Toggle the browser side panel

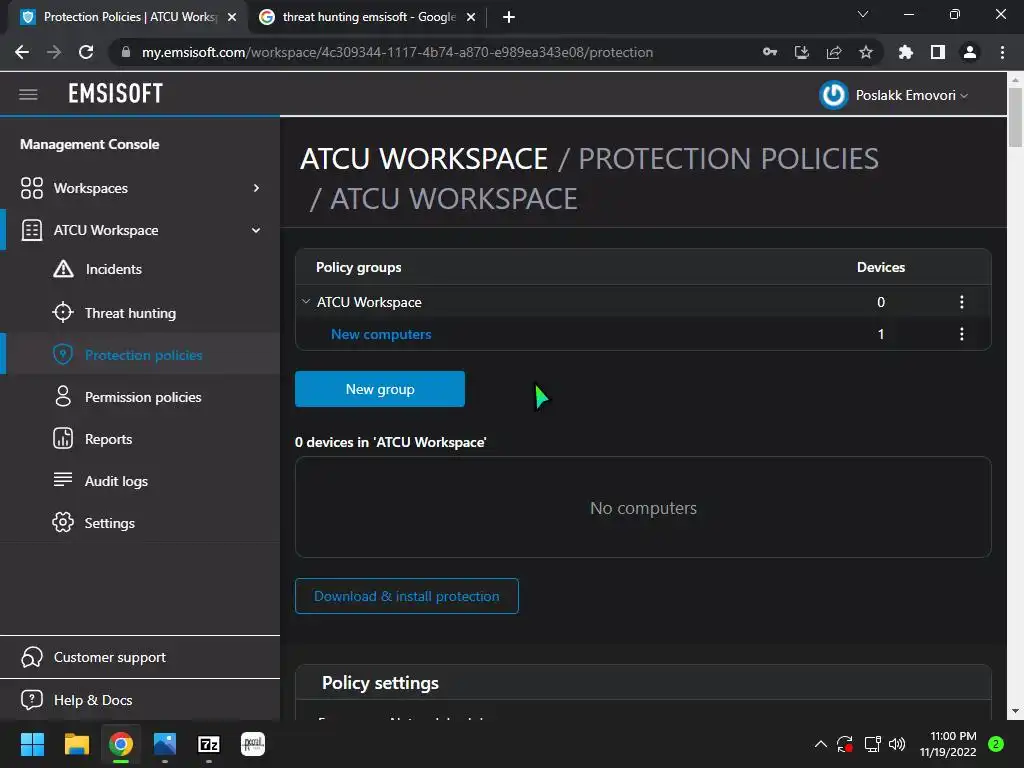(938, 52)
